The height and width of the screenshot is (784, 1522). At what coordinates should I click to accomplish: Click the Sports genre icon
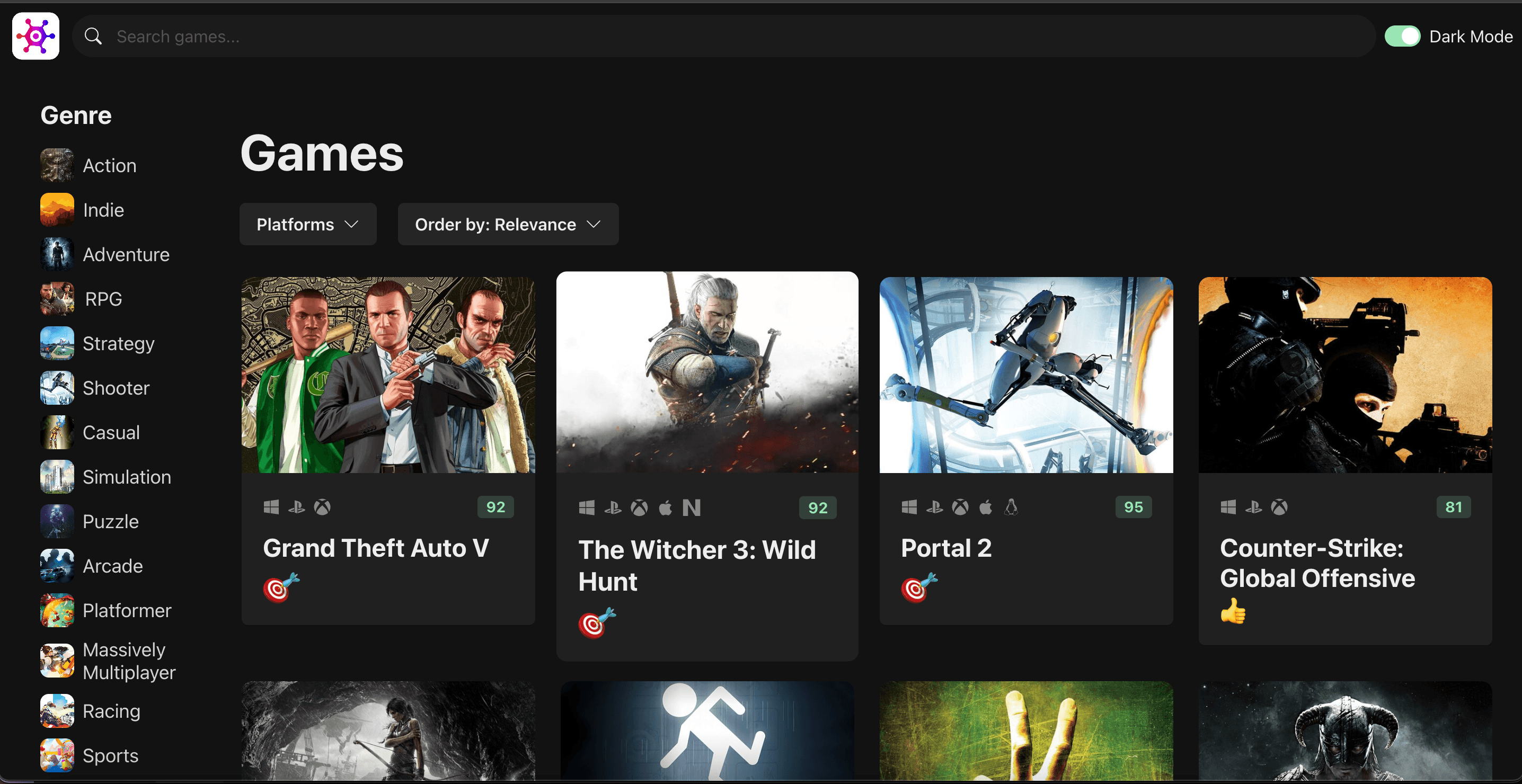(x=57, y=755)
